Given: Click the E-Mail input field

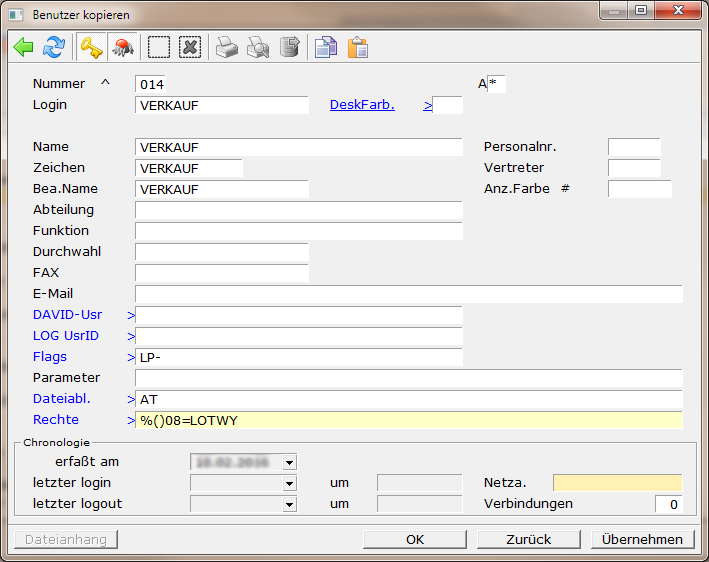Looking at the screenshot, I should (x=408, y=294).
